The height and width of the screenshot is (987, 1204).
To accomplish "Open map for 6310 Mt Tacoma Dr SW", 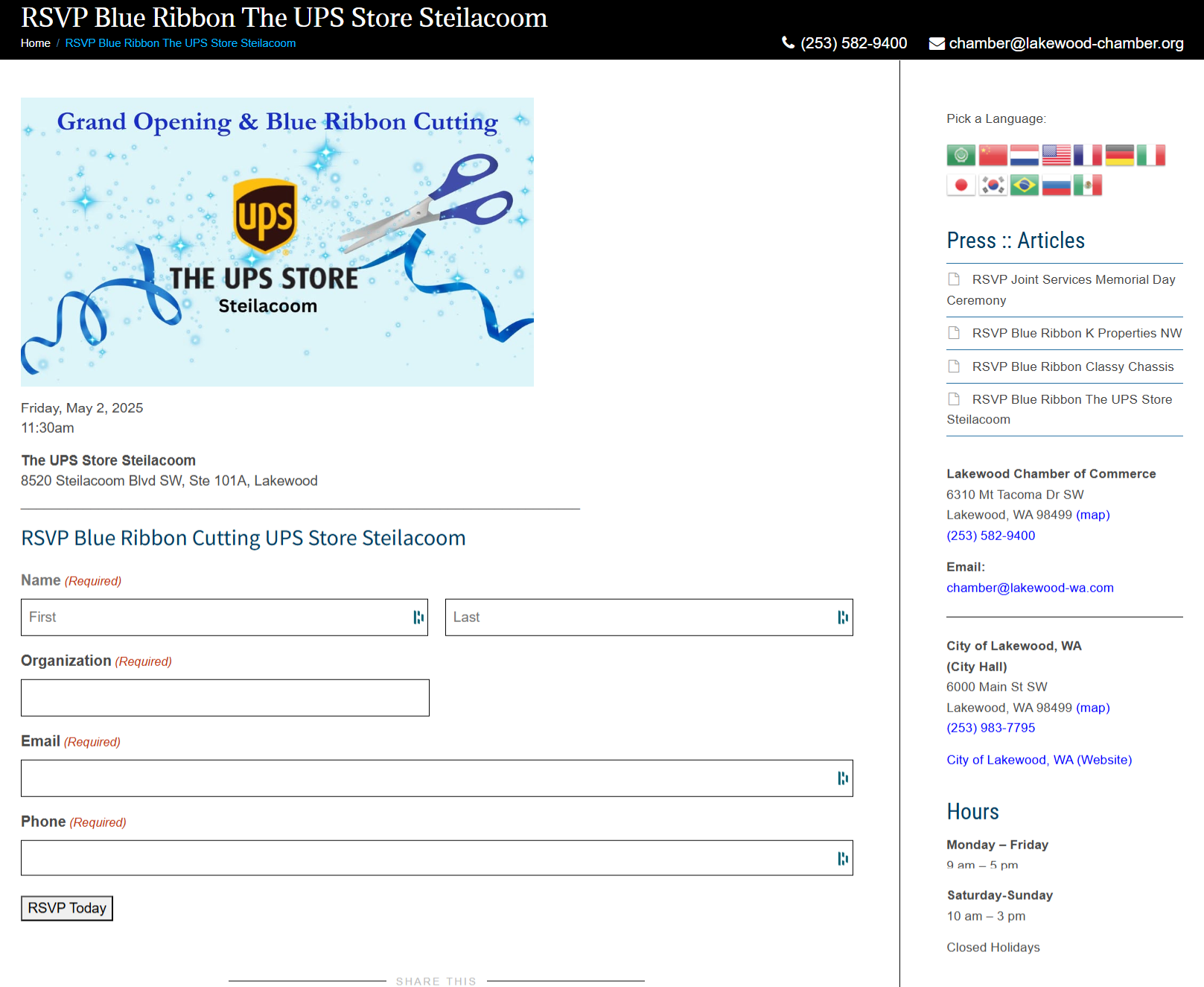I will 1092,515.
